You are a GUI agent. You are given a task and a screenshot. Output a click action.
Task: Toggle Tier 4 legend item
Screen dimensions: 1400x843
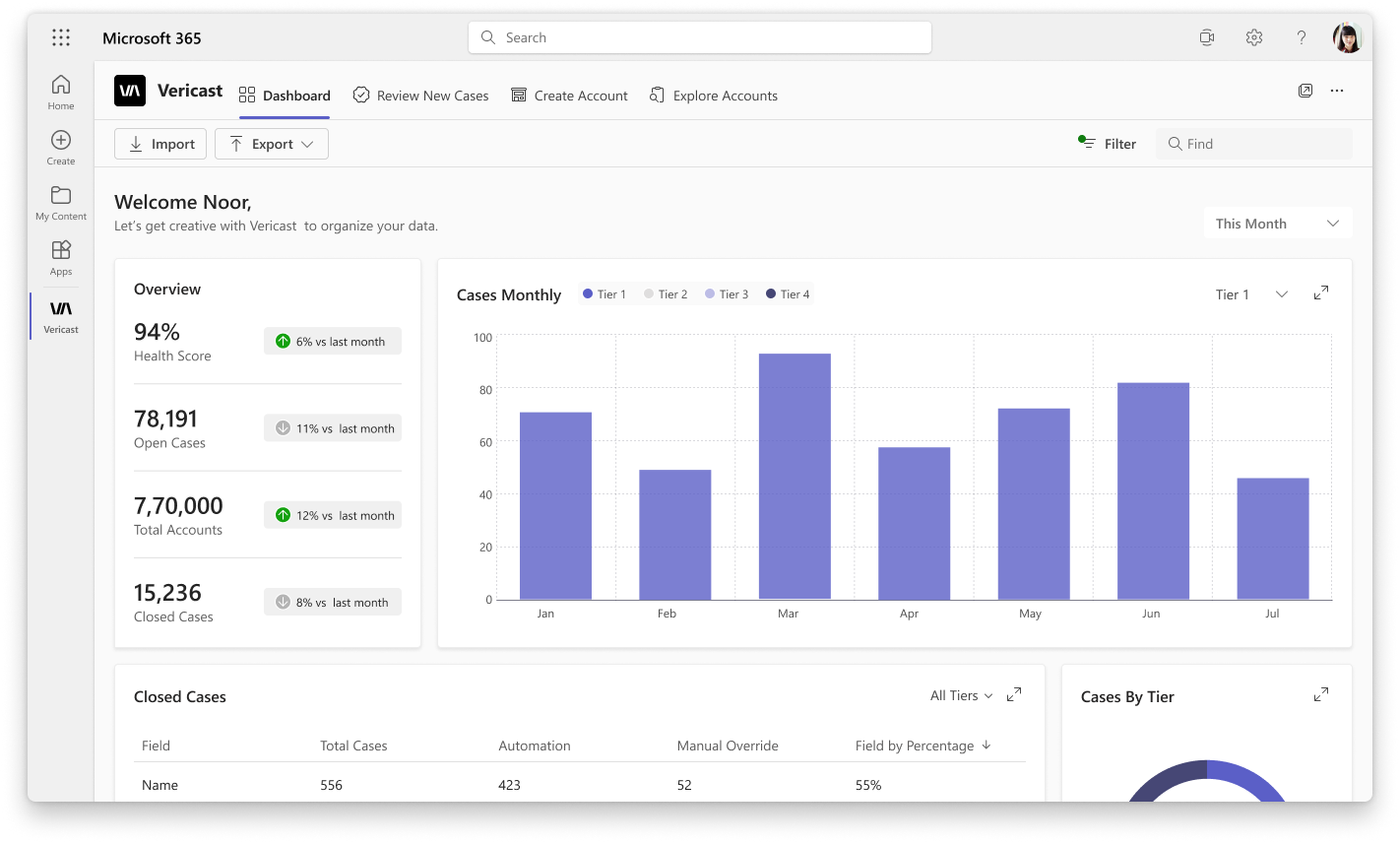(x=788, y=294)
